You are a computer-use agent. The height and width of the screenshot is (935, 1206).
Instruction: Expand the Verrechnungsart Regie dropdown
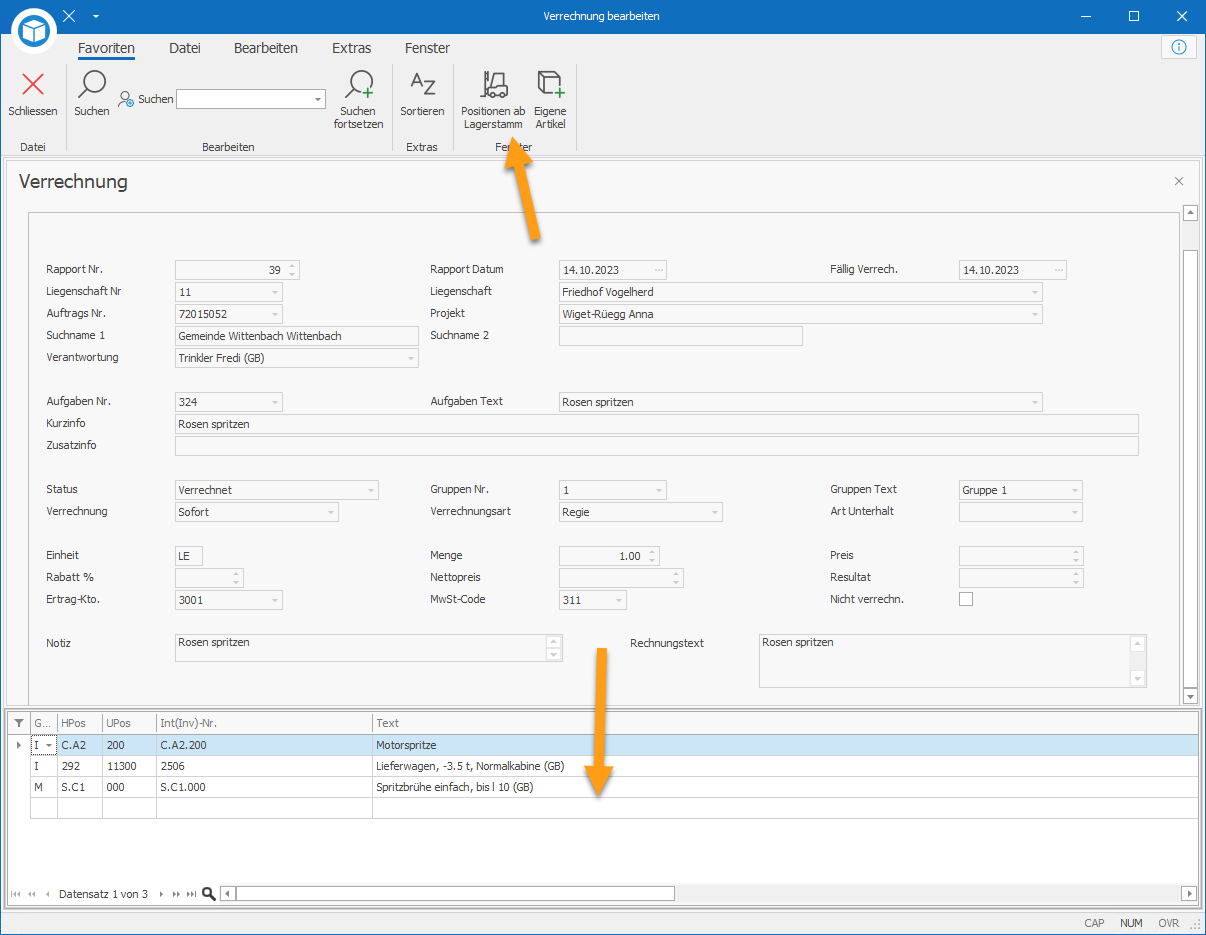[x=714, y=512]
